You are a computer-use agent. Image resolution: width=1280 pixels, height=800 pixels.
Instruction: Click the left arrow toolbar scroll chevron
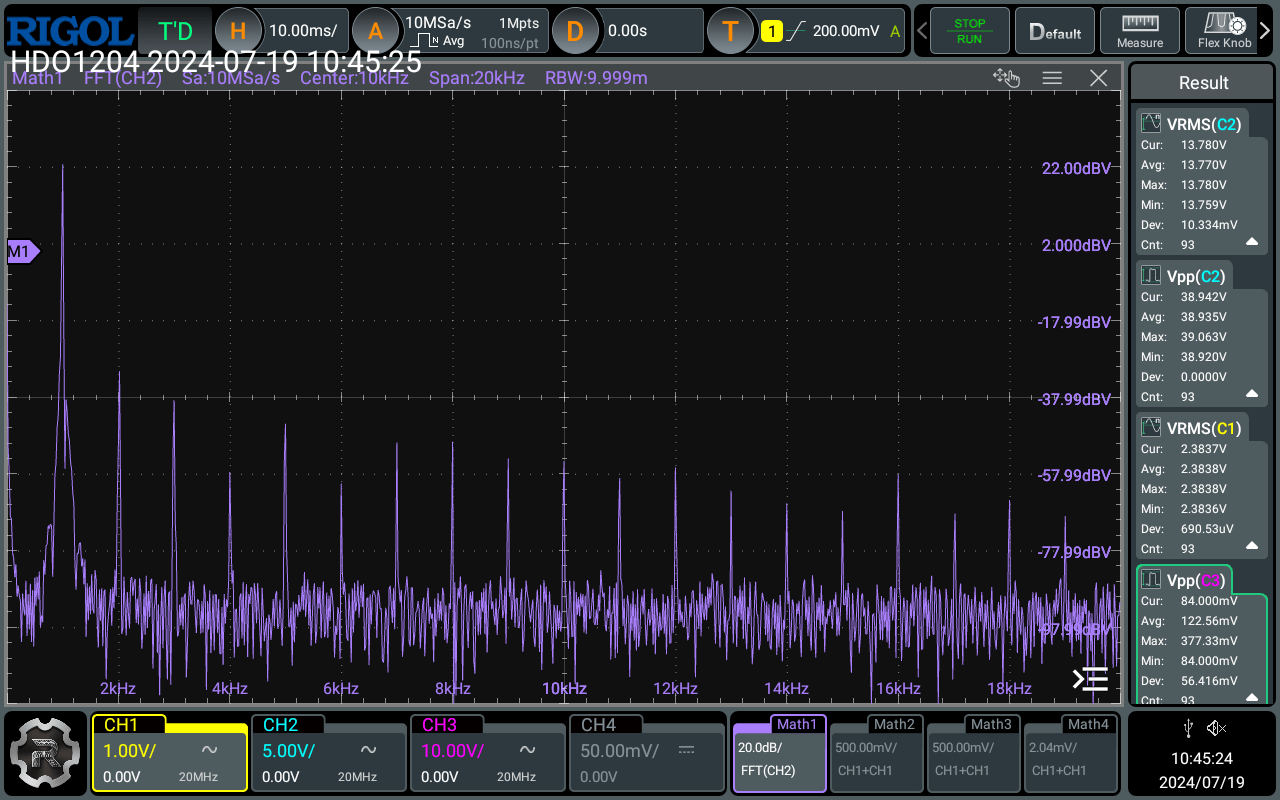[x=921, y=31]
